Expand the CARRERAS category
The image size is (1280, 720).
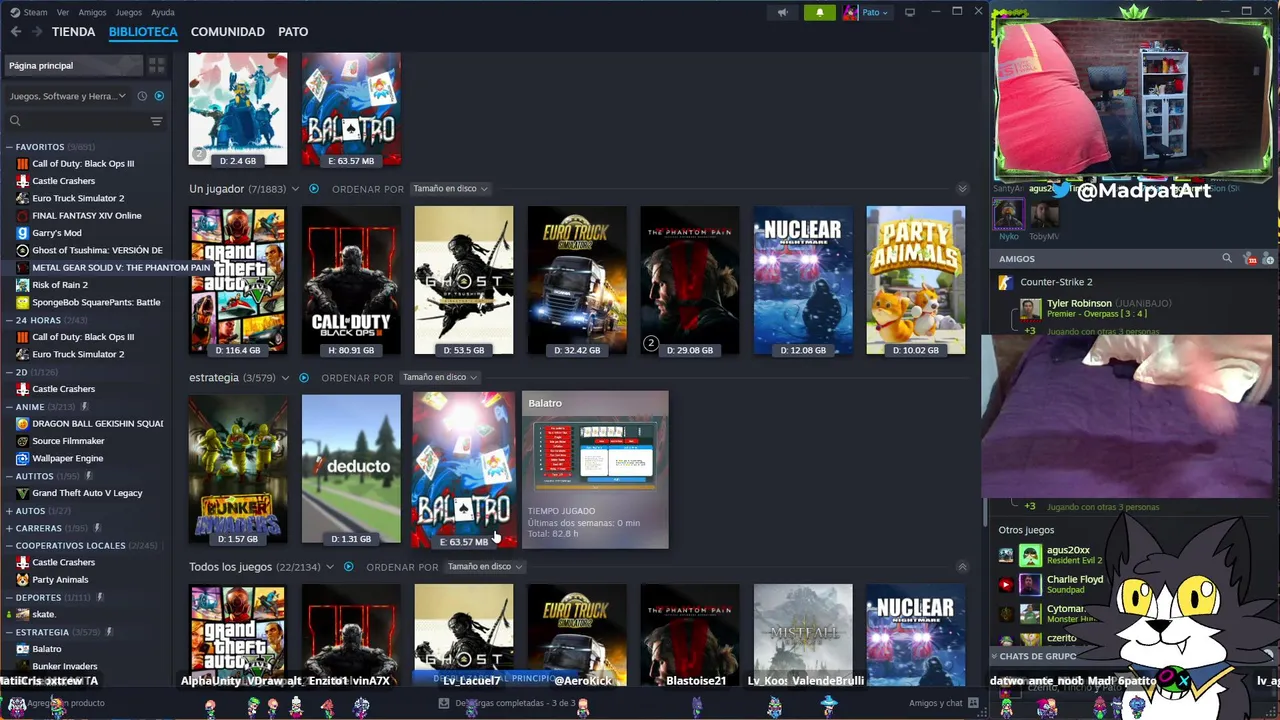click(9, 528)
